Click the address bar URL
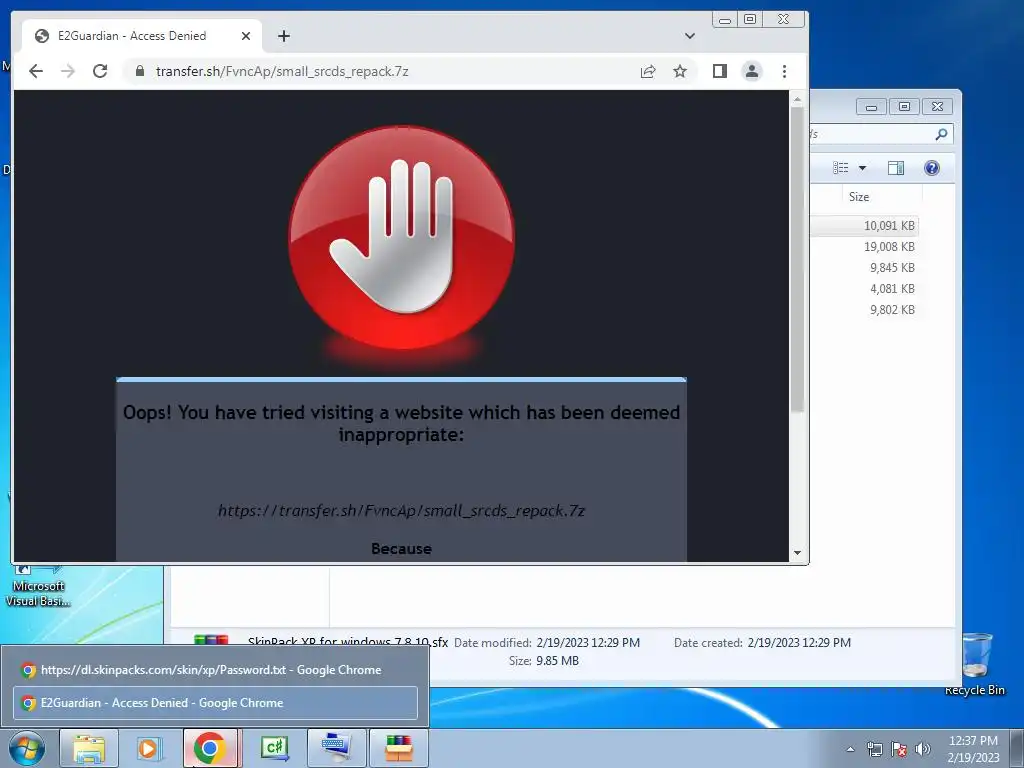The image size is (1024, 768). pos(282,71)
